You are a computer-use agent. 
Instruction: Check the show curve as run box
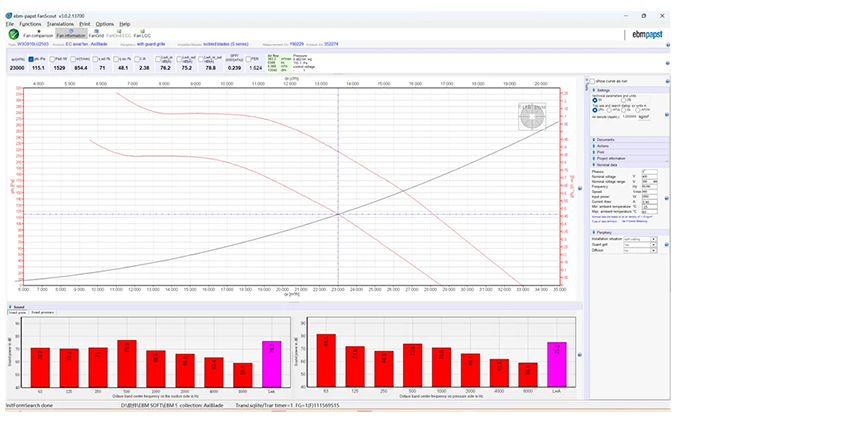tap(592, 81)
